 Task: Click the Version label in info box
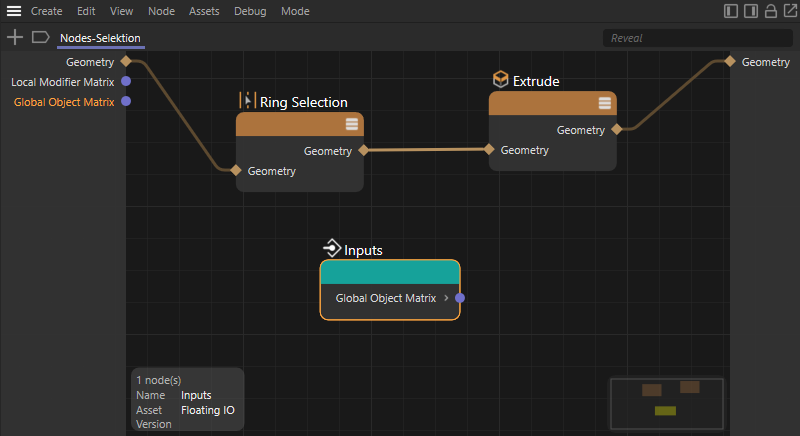point(154,424)
